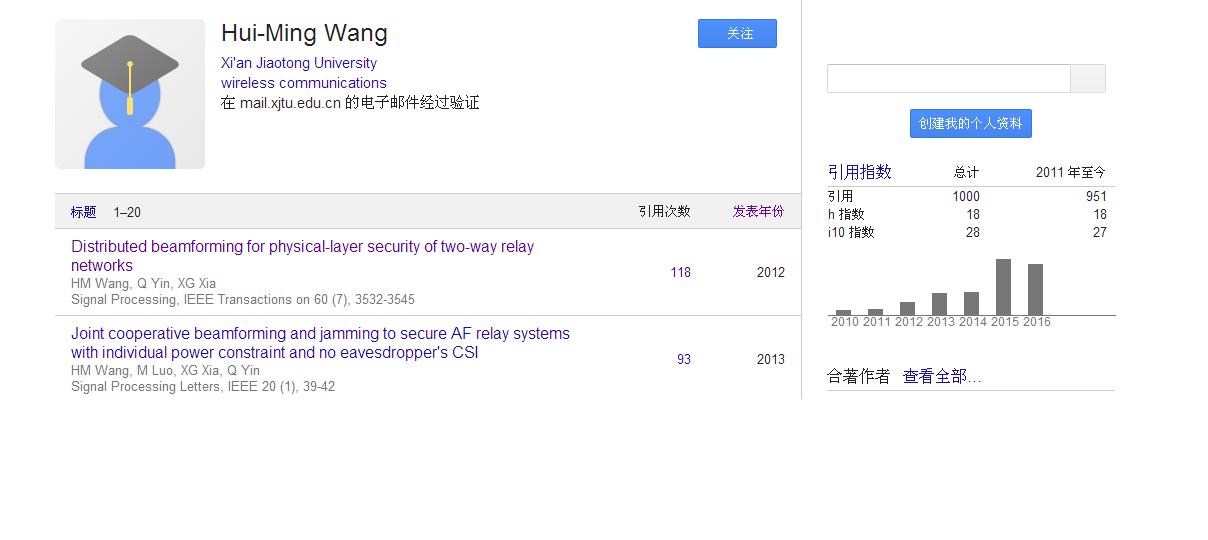Sort publications by 标题 column header
1208x540 pixels.
[x=83, y=212]
